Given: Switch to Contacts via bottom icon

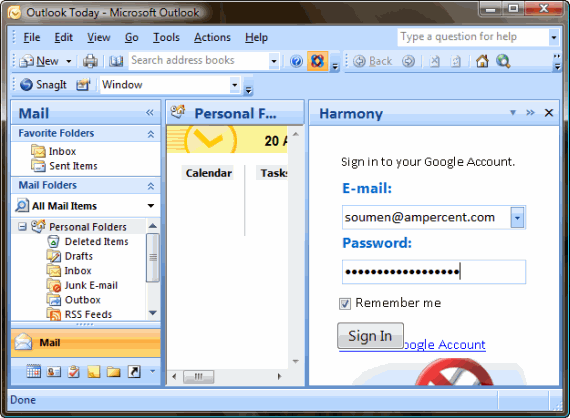Looking at the screenshot, I should coord(54,371).
